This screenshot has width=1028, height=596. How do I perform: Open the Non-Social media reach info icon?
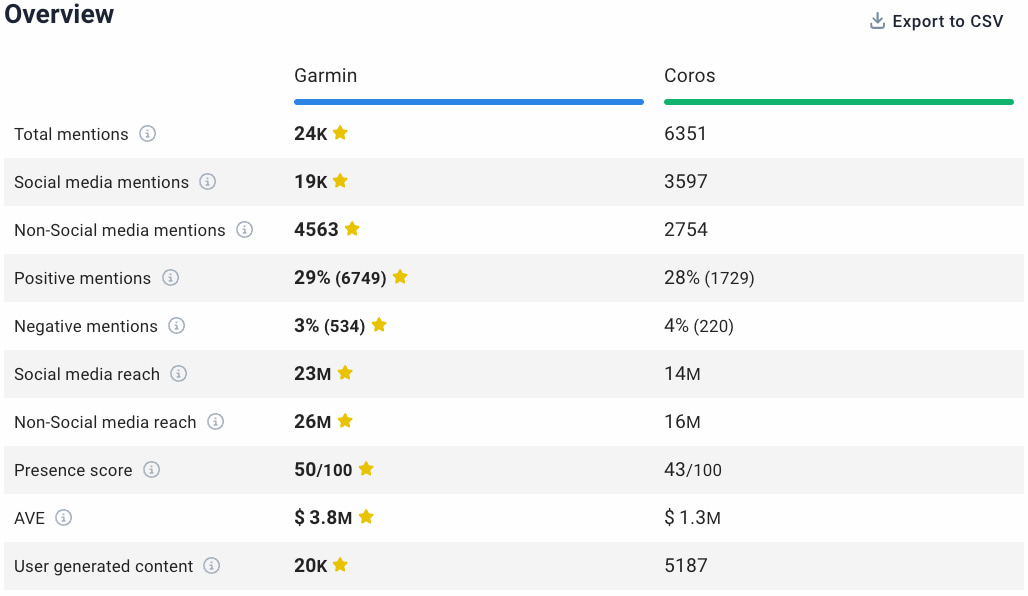pyautogui.click(x=215, y=422)
